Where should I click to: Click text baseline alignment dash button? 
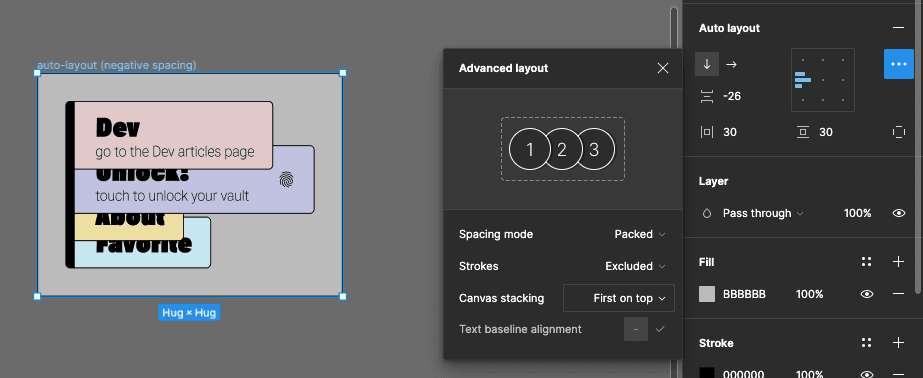pos(636,329)
